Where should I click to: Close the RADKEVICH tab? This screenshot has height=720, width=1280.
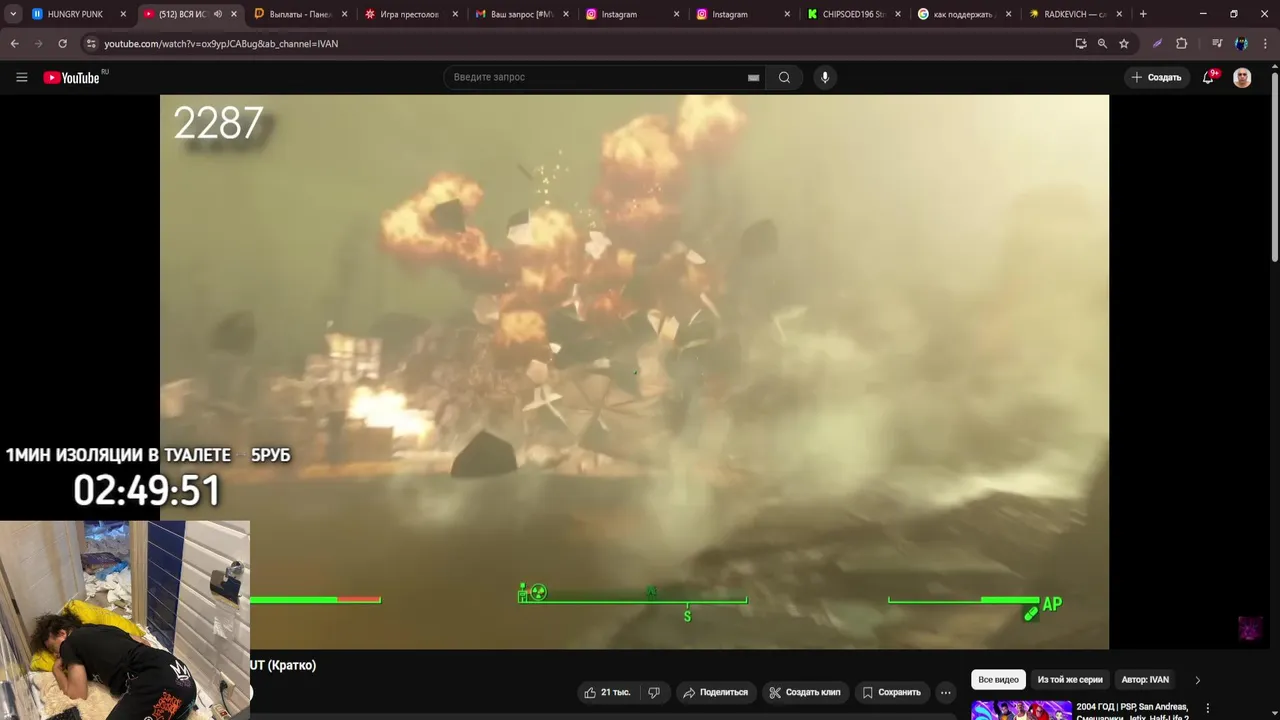[1120, 14]
